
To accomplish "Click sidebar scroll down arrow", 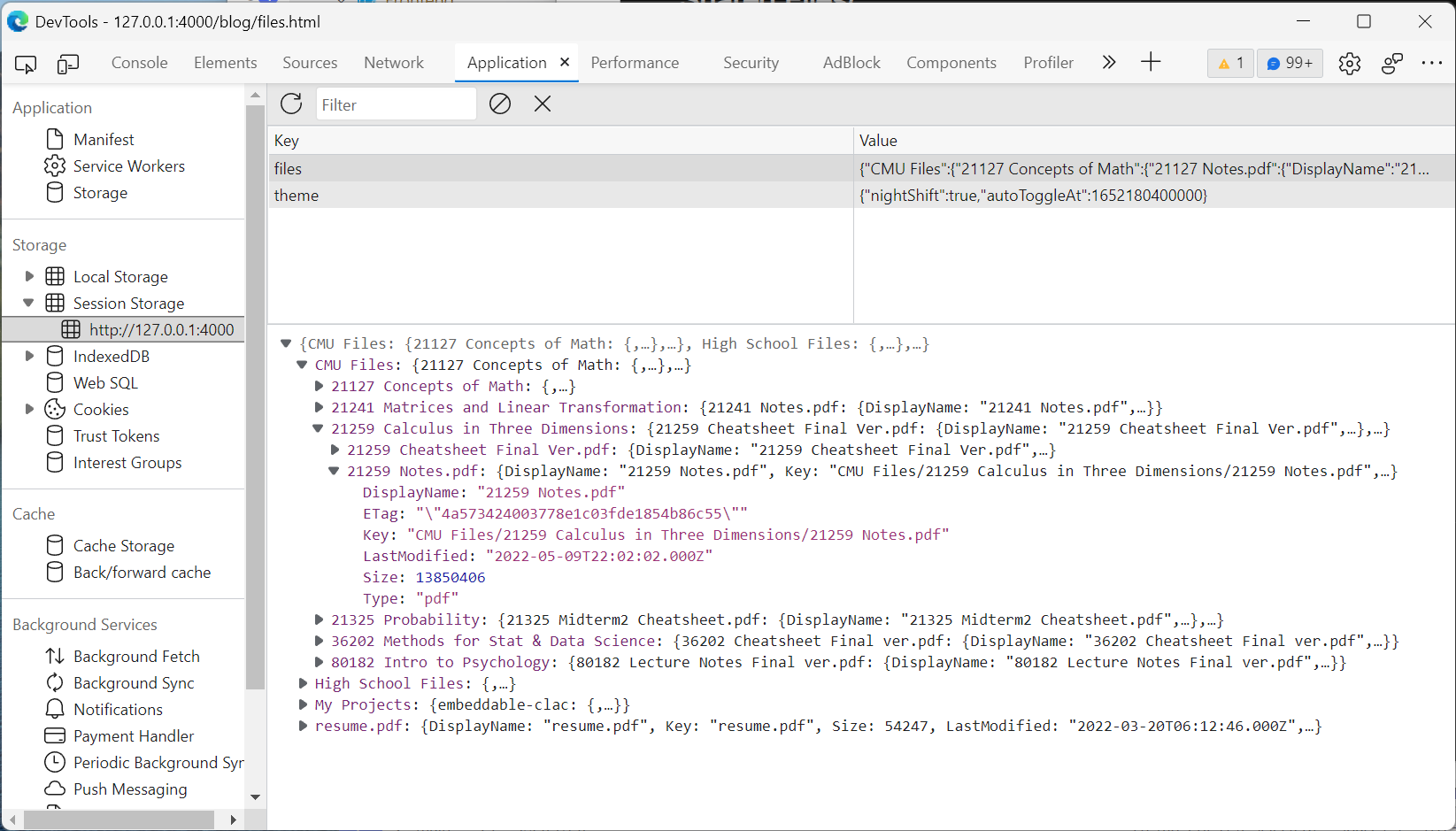I will 255,796.
